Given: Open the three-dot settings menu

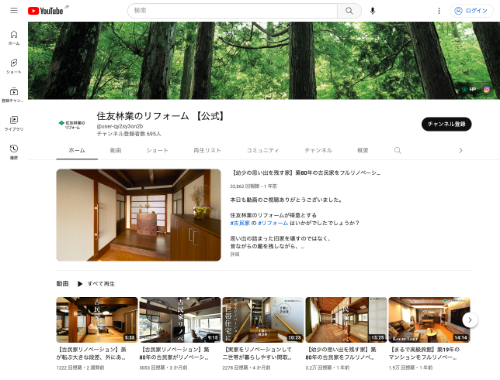Looking at the screenshot, I should click(439, 11).
